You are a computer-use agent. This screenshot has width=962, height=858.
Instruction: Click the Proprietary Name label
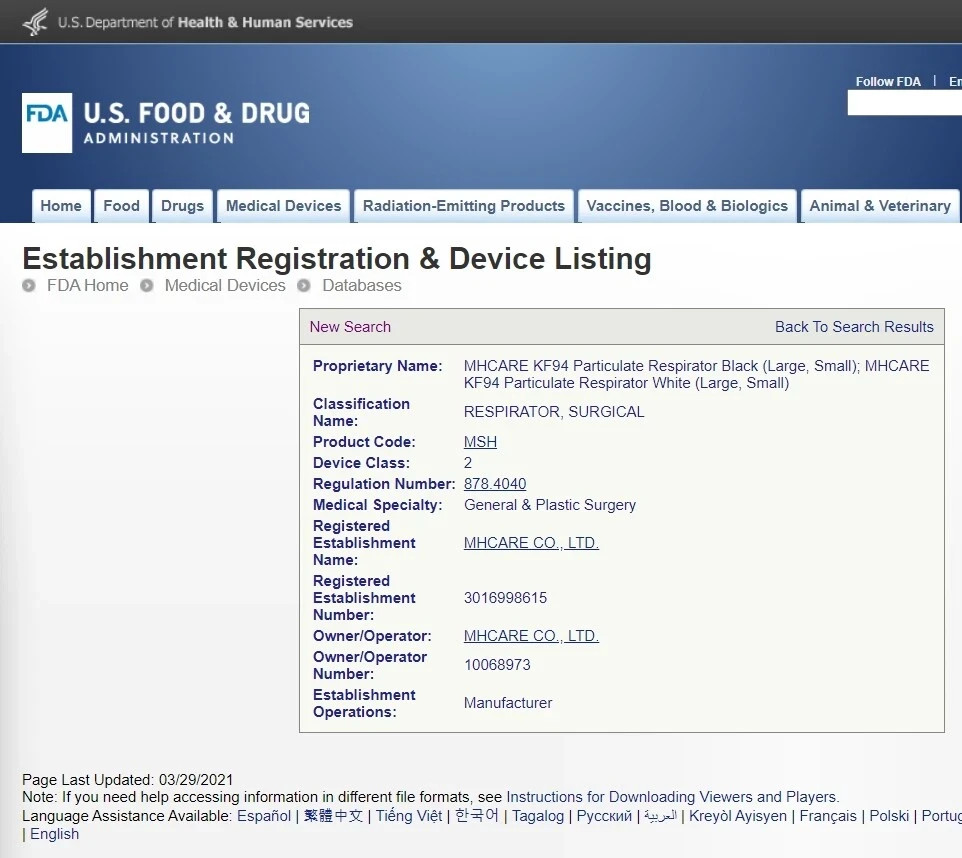pos(377,366)
